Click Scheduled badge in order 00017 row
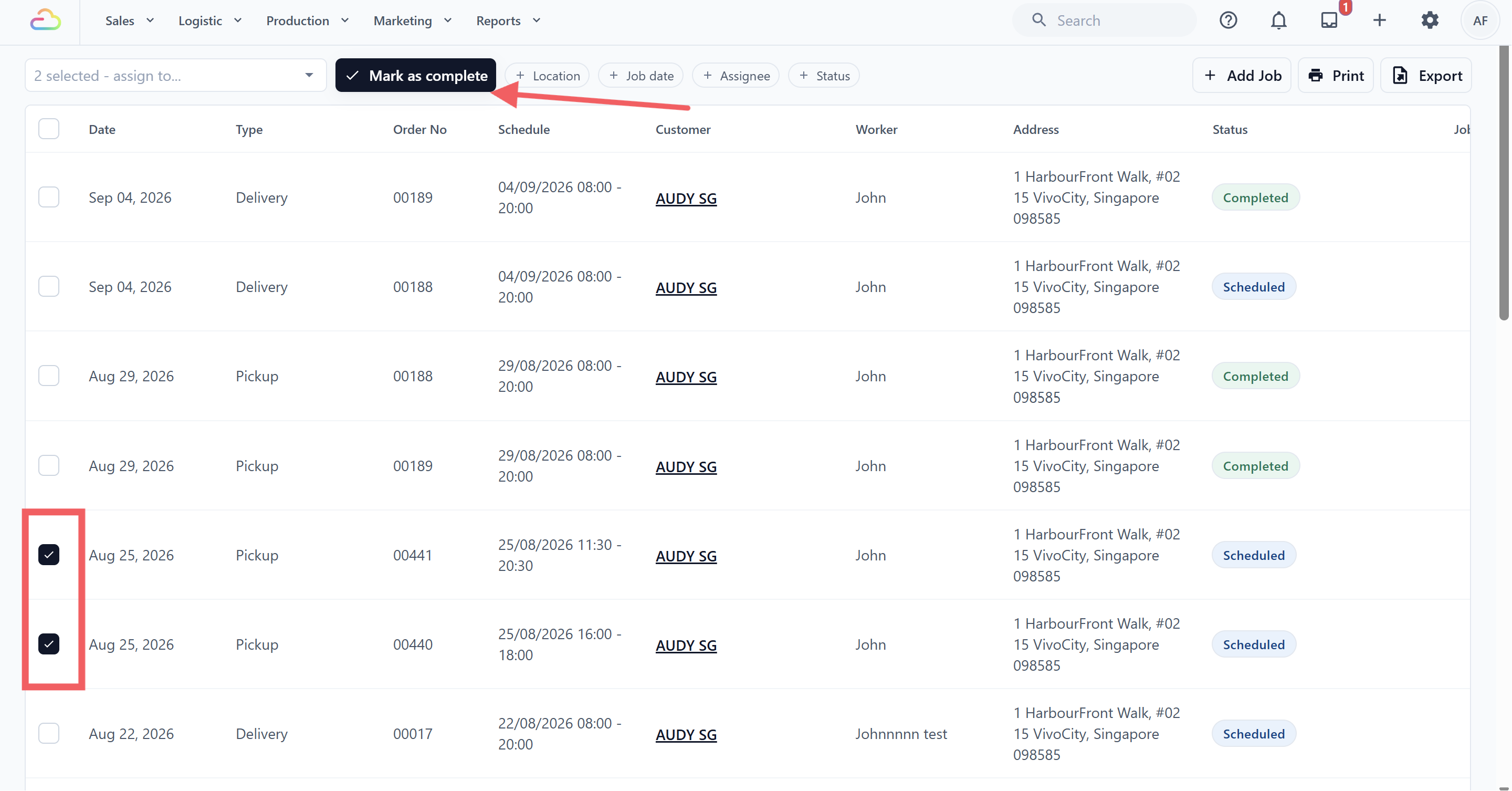 [1254, 733]
